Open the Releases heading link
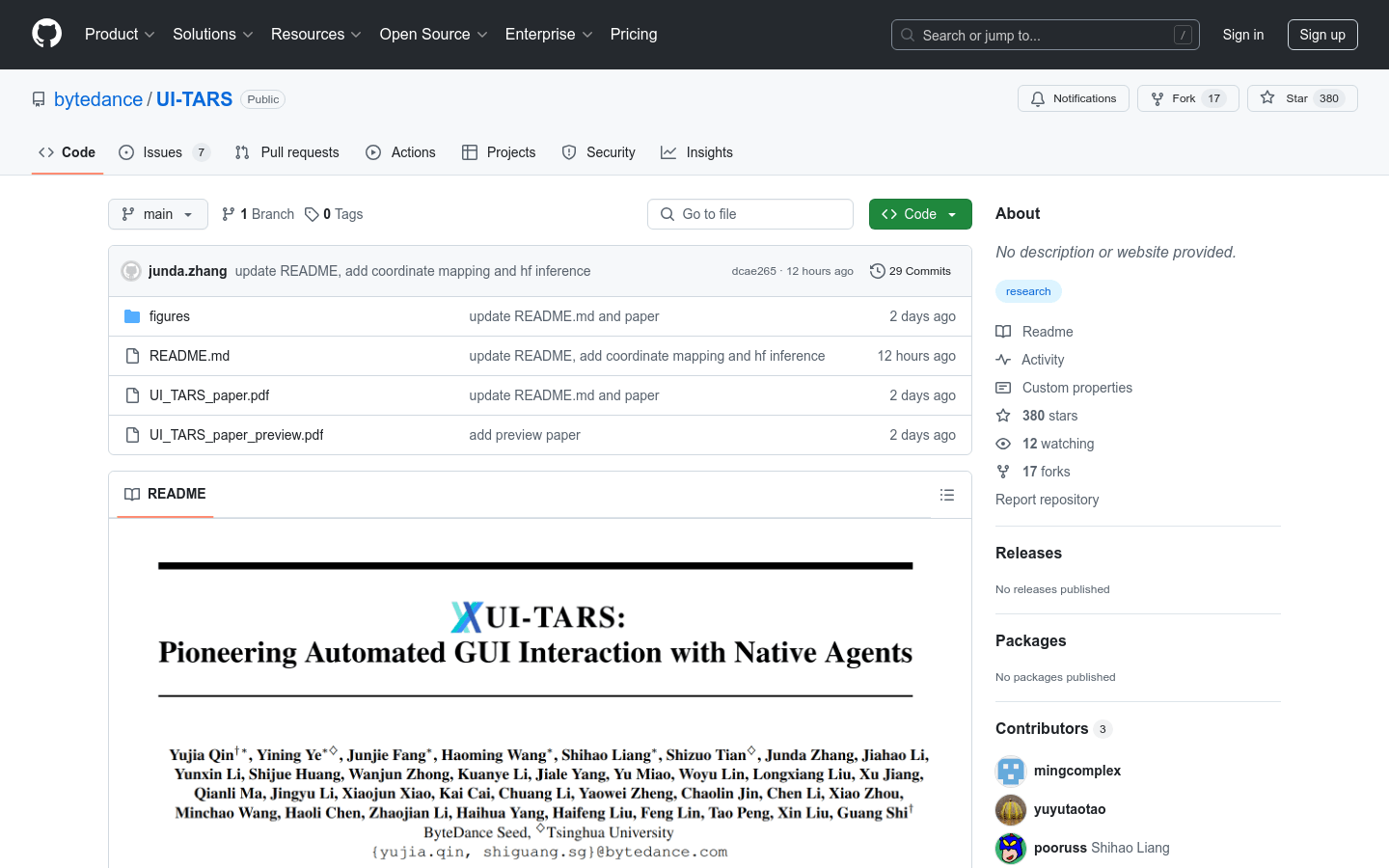 click(x=1028, y=553)
